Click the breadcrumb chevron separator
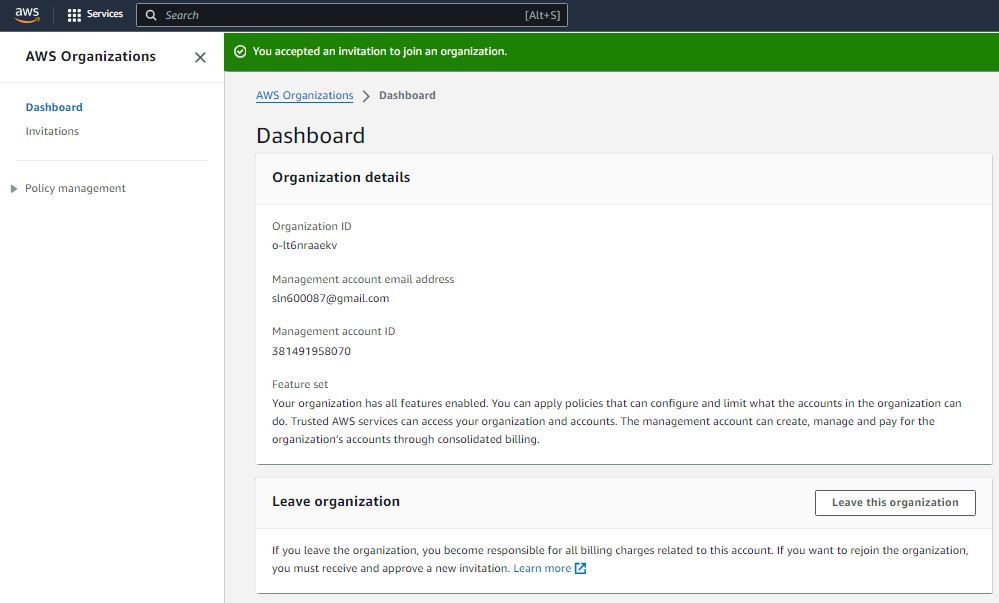This screenshot has height=603, width=999. pyautogui.click(x=366, y=96)
